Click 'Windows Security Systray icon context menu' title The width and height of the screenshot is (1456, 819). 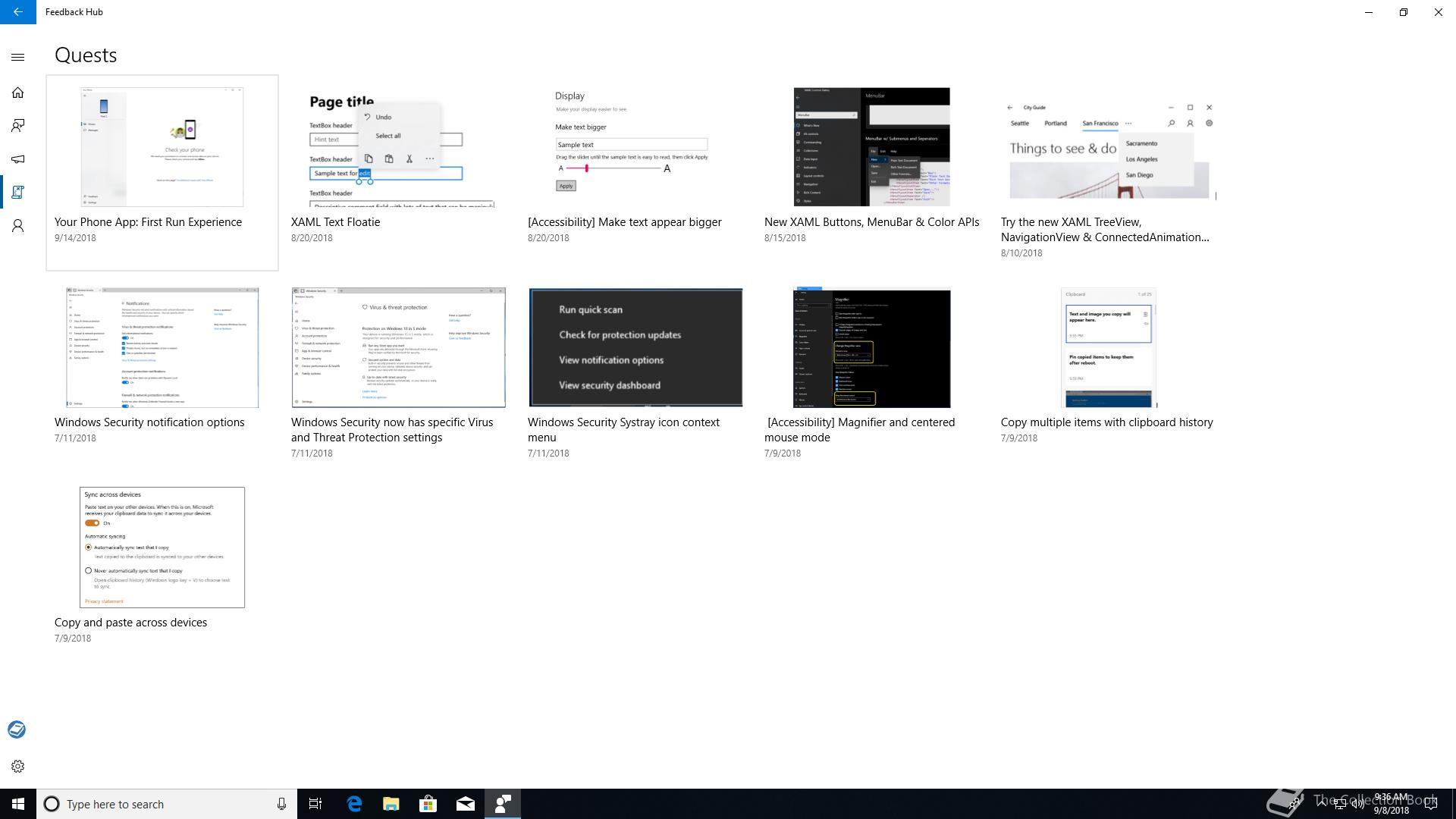pos(623,430)
